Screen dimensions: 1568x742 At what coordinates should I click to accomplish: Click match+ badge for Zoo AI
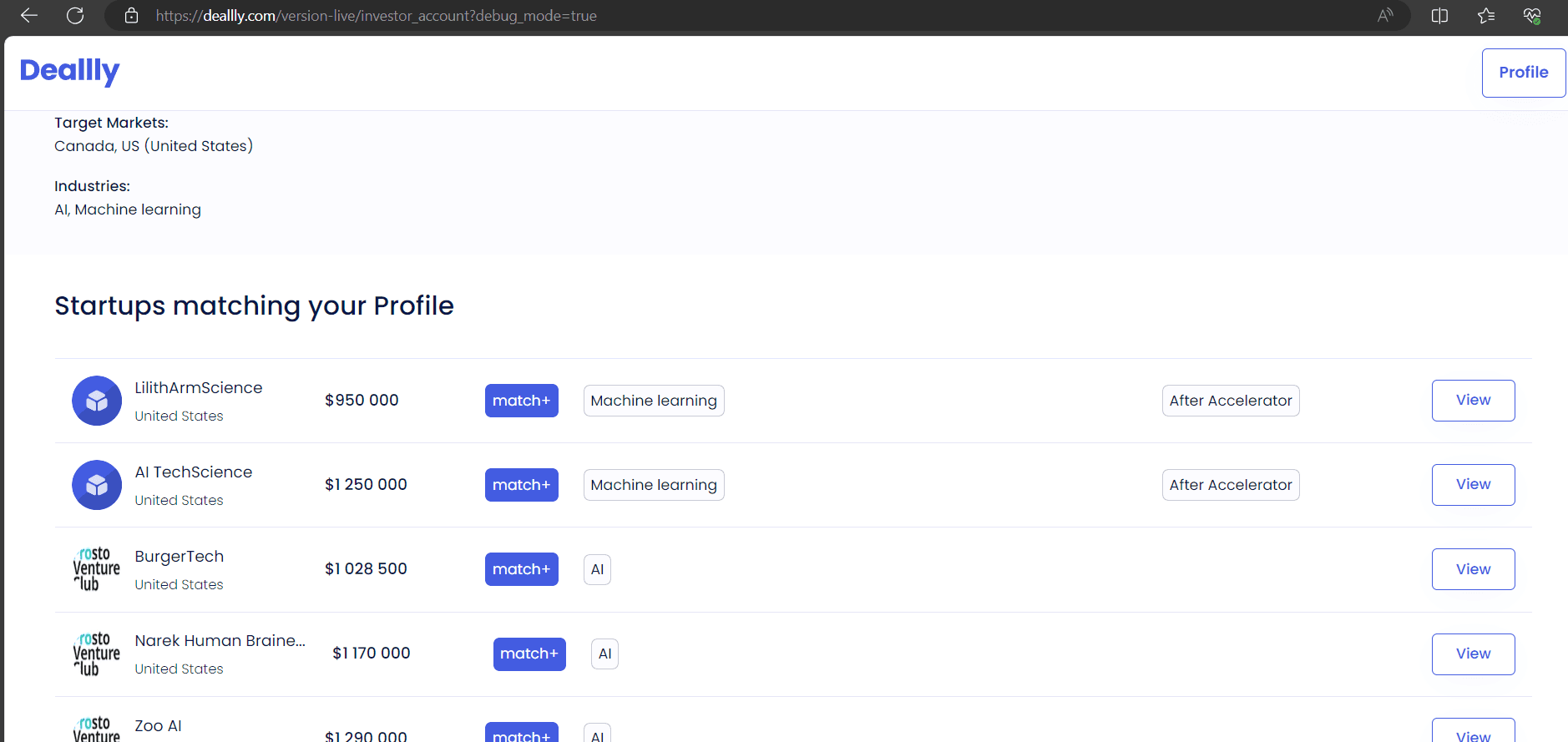522,732
